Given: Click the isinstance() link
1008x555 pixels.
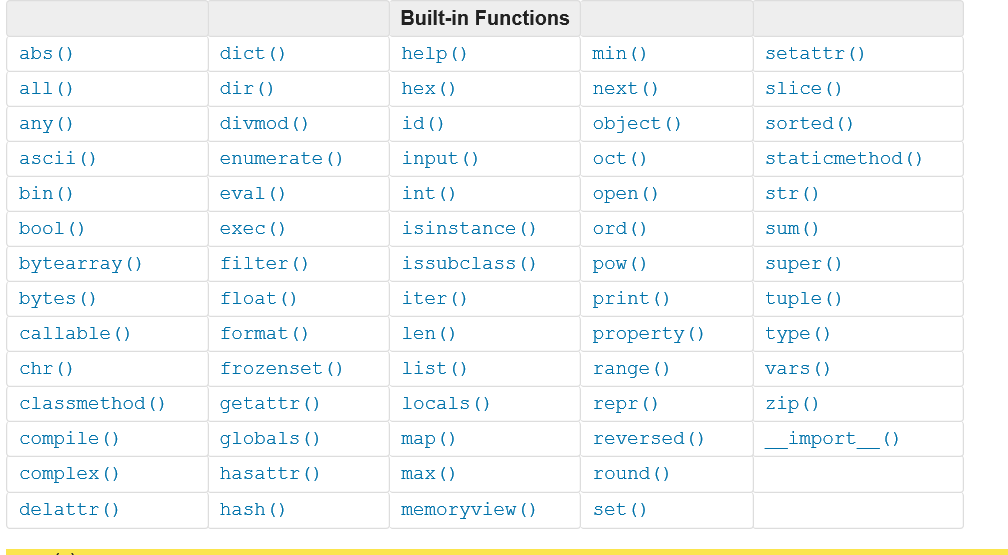Looking at the screenshot, I should pos(469,228).
